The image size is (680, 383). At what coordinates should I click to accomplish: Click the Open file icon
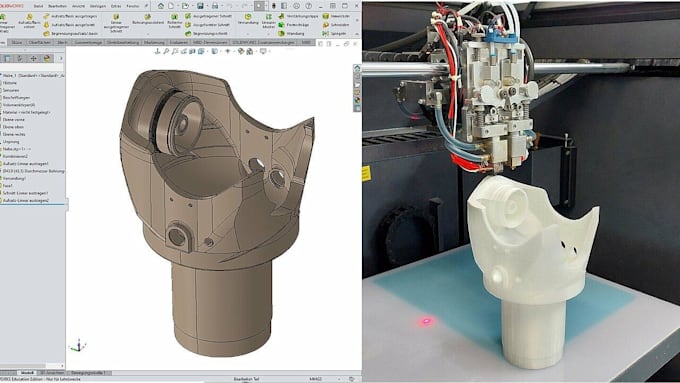tap(185, 6)
